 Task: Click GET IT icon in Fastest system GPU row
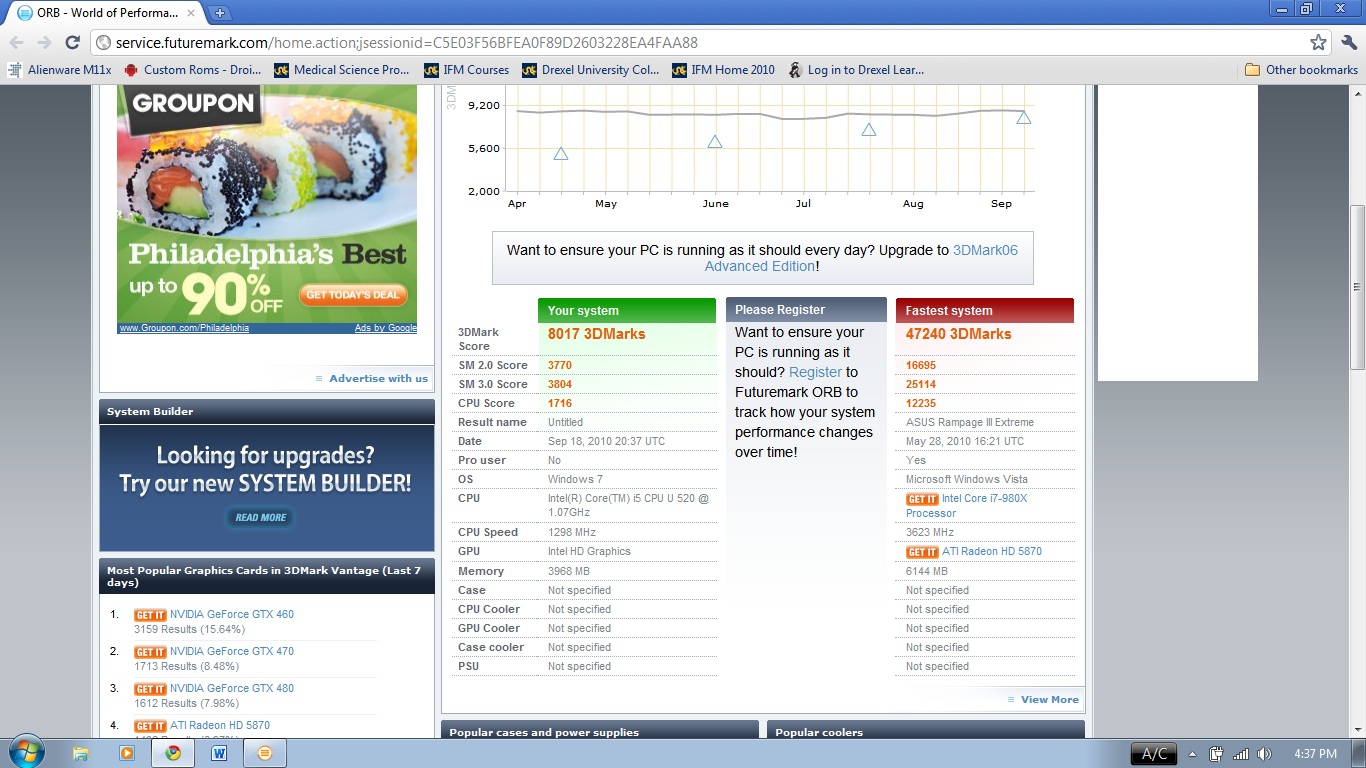[x=922, y=552]
